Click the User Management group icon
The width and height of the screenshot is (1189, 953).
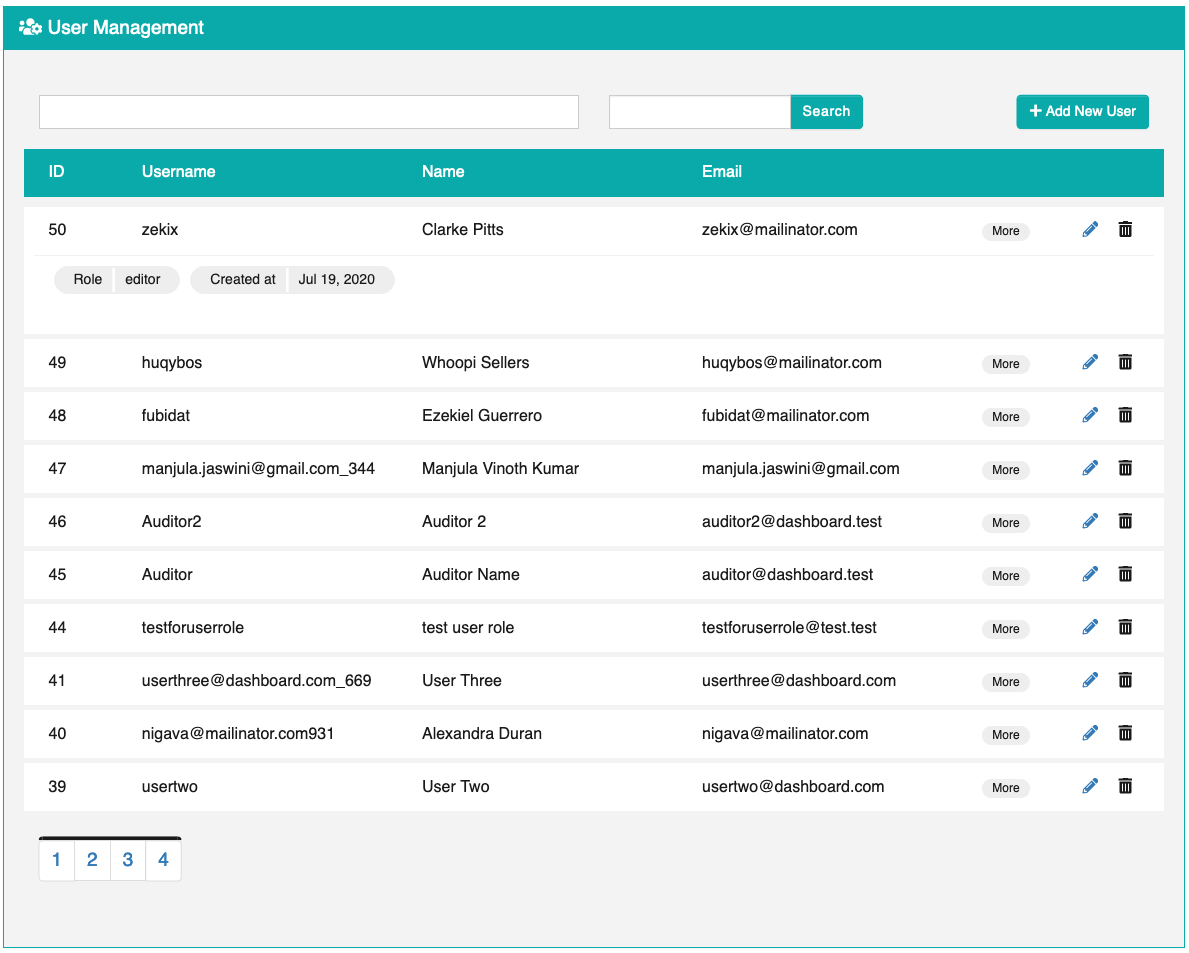tap(30, 28)
